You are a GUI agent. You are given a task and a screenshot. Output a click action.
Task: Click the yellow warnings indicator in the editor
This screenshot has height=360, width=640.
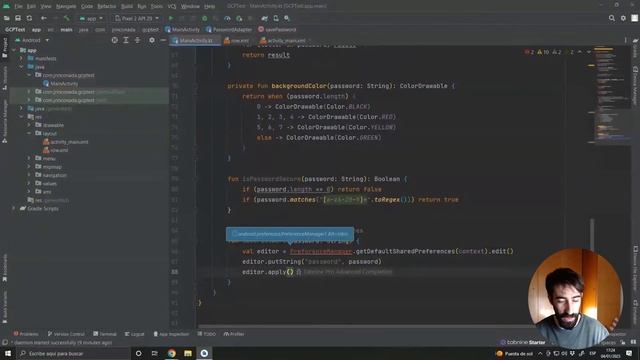pyautogui.click(x=543, y=52)
